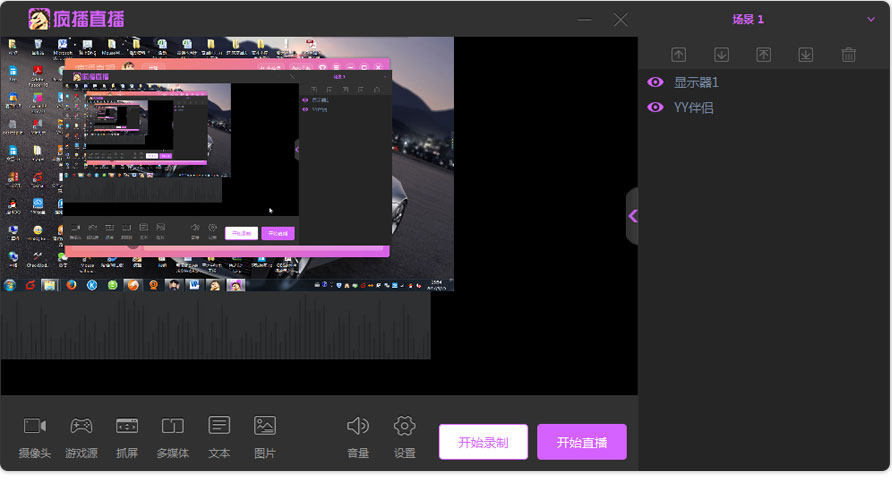
Task: Start live streaming with 开始直播
Action: coord(582,442)
